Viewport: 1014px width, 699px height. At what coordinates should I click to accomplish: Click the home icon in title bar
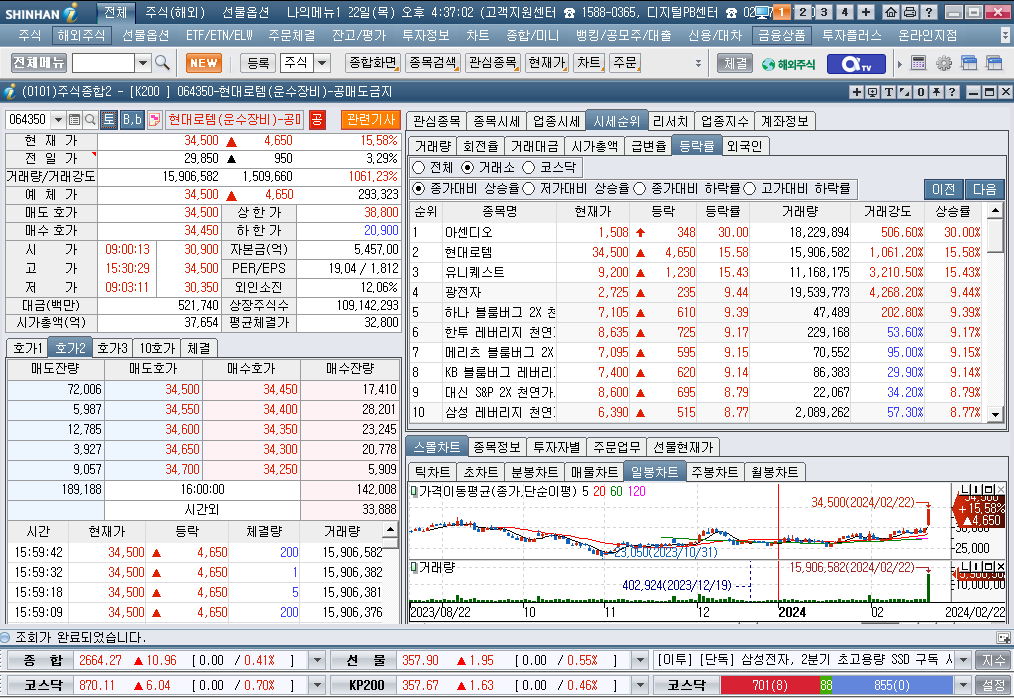click(x=890, y=12)
